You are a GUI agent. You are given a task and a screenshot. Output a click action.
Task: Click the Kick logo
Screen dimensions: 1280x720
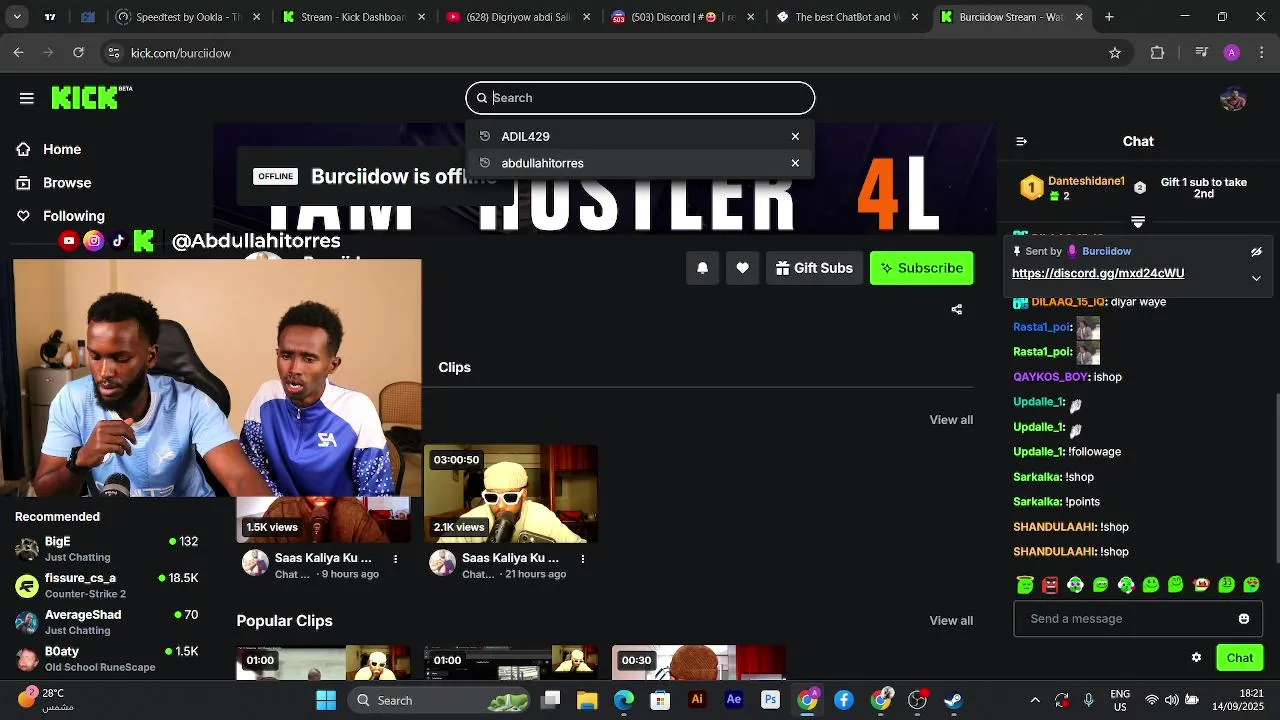(91, 97)
